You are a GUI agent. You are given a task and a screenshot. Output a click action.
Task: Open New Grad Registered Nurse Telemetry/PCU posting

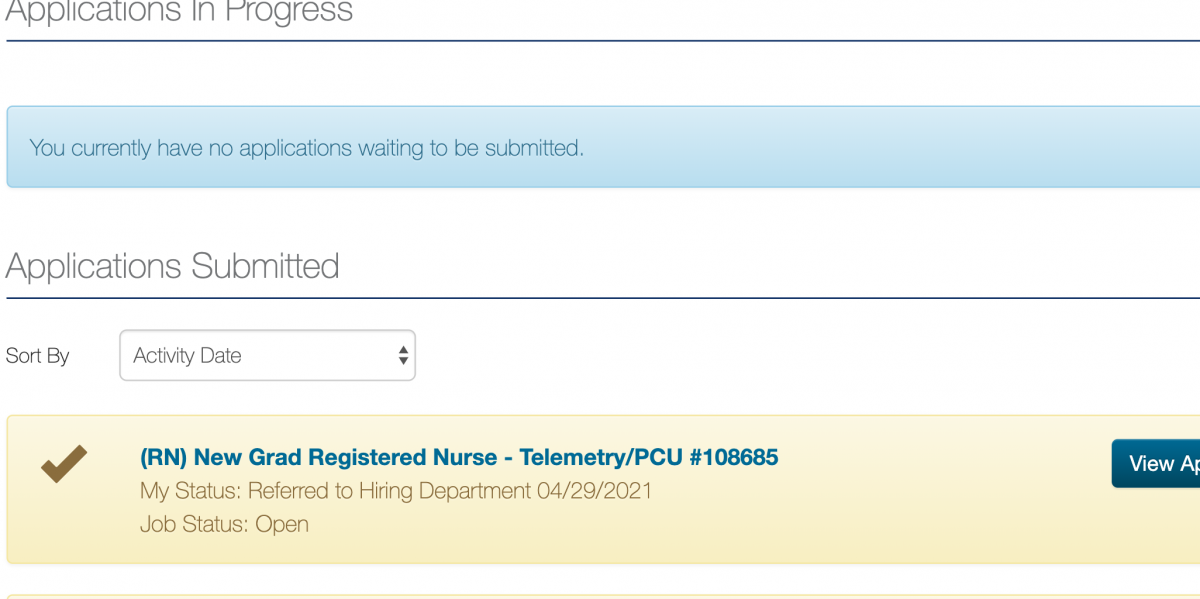[459, 458]
